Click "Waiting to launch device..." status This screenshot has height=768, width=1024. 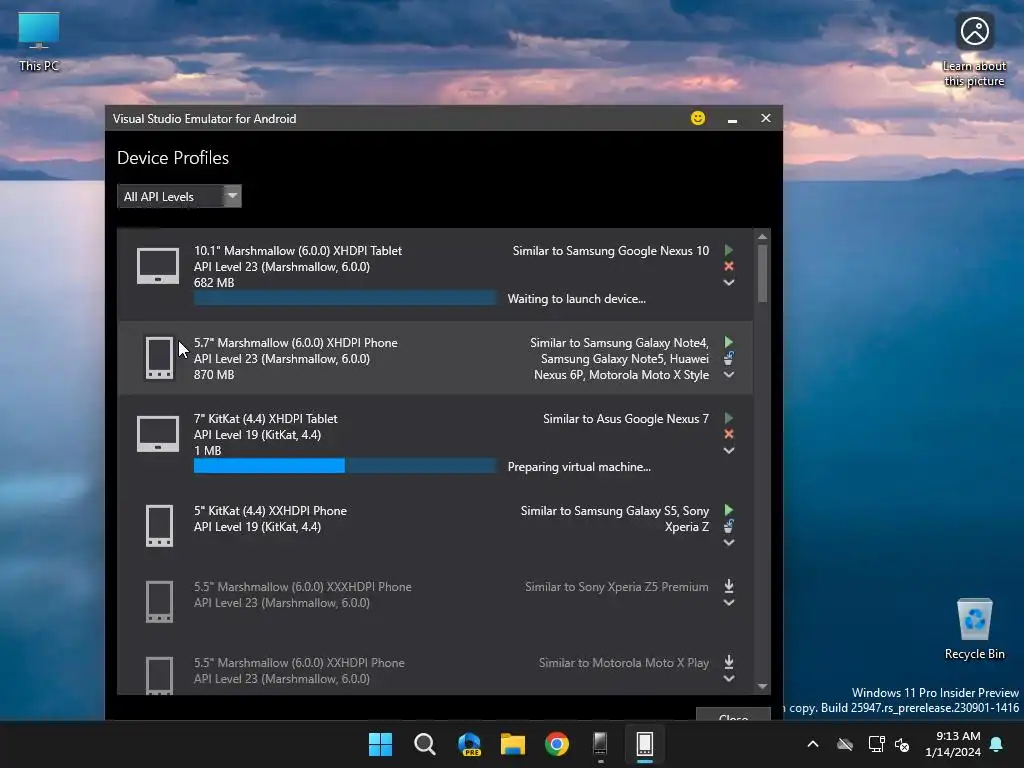[x=577, y=299]
